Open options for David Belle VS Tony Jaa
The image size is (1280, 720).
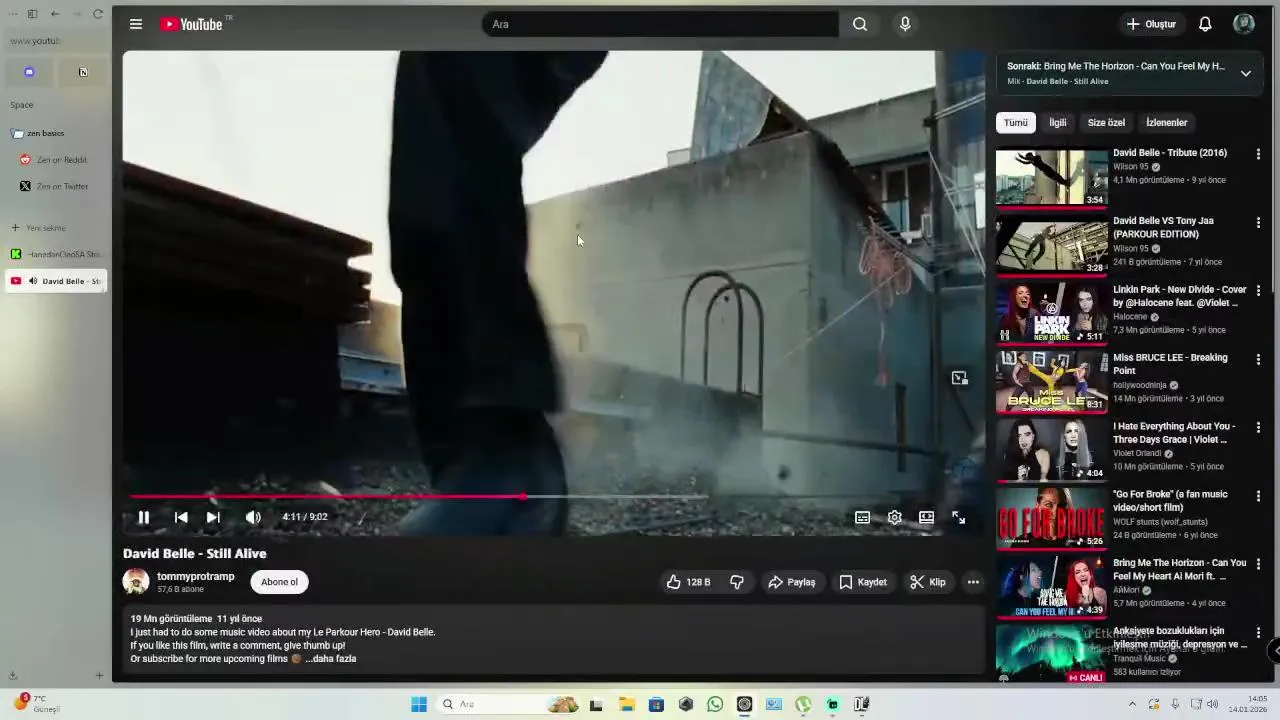tap(1258, 222)
